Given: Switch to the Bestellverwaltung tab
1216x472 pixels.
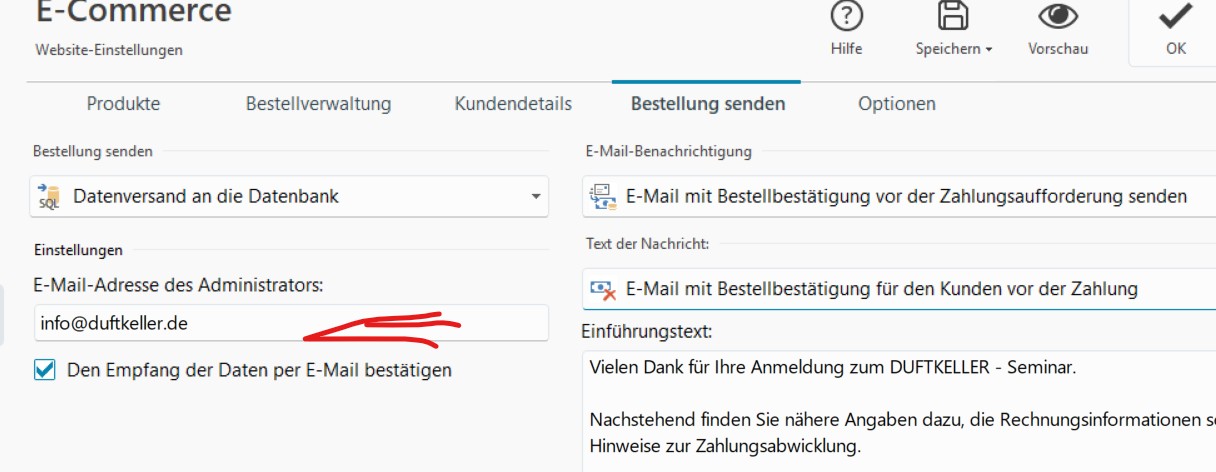Looking at the screenshot, I should [318, 104].
